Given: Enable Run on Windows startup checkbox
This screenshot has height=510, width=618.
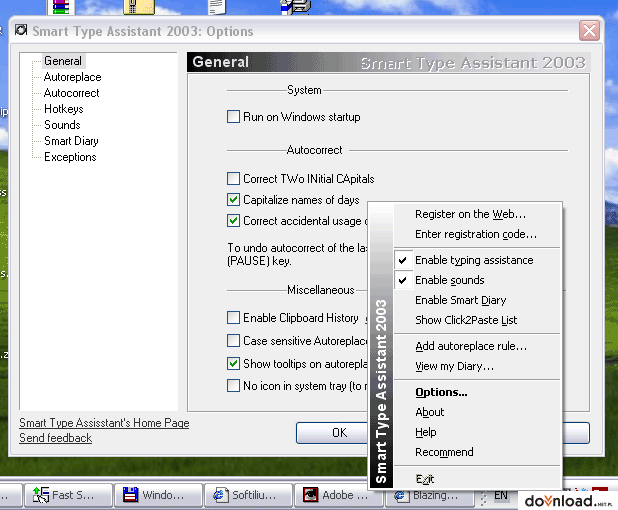Looking at the screenshot, I should pyautogui.click(x=233, y=117).
